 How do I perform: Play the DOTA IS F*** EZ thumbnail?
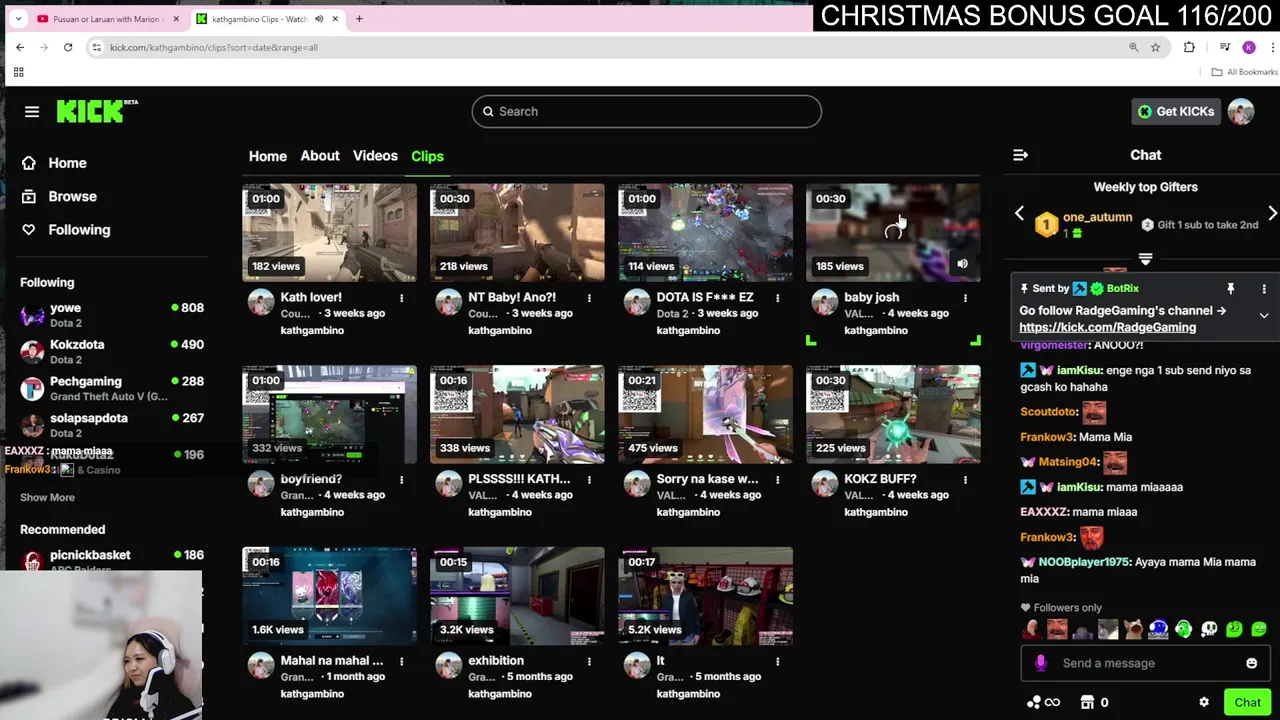click(705, 232)
